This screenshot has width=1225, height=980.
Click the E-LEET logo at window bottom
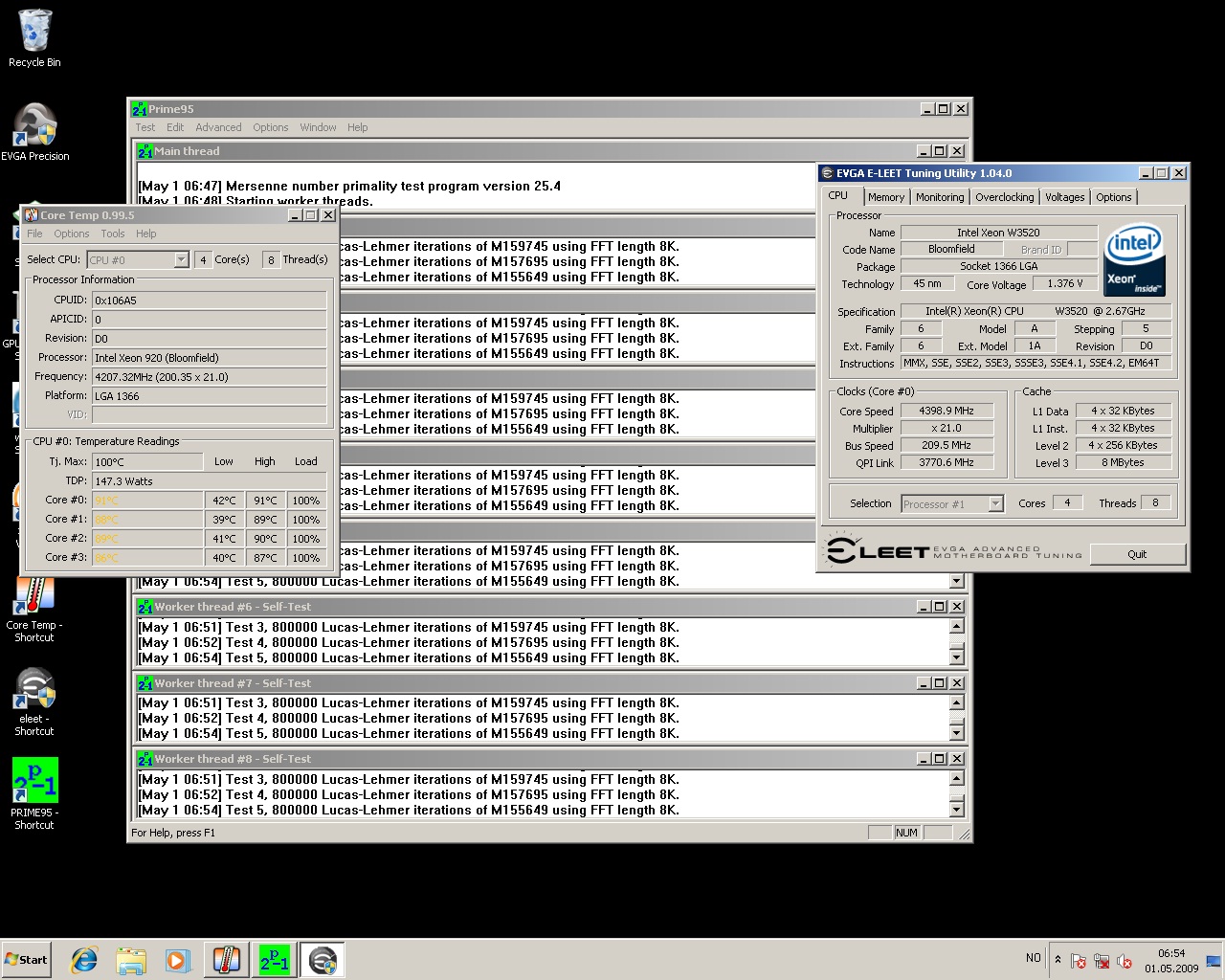click(x=952, y=551)
